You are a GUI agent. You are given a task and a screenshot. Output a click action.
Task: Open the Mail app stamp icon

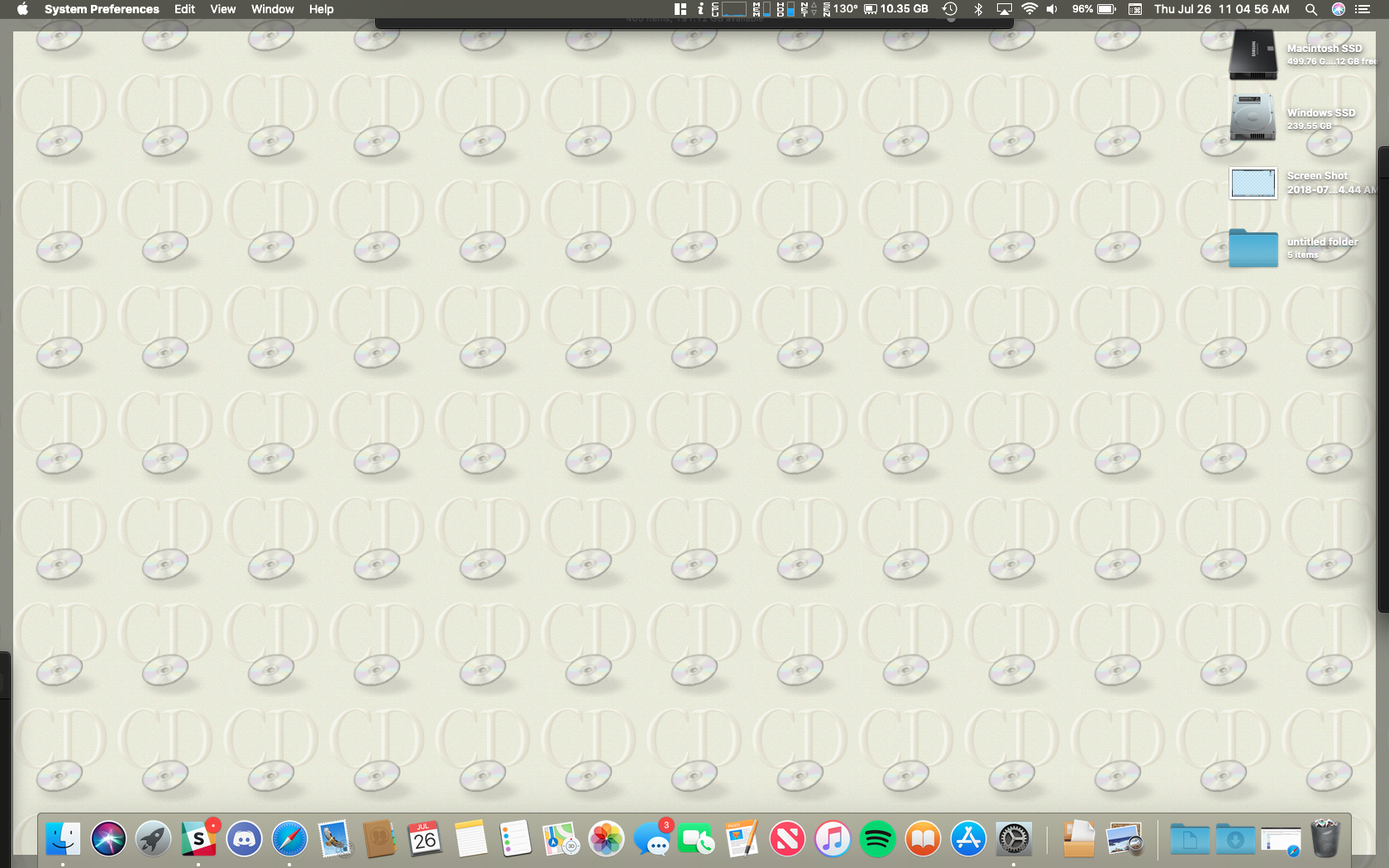(x=335, y=839)
